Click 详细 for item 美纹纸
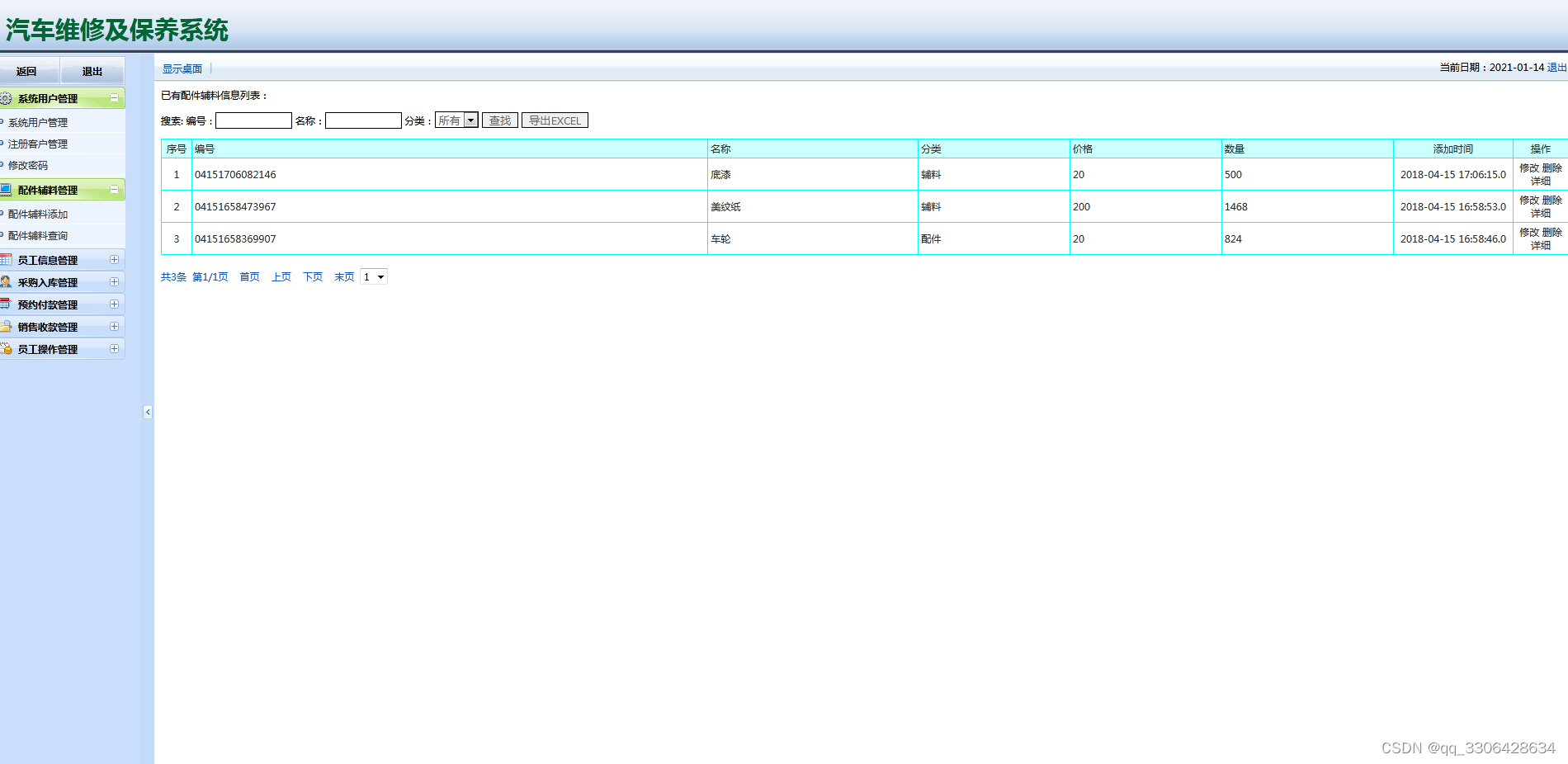The height and width of the screenshot is (764, 1568). [x=1541, y=213]
